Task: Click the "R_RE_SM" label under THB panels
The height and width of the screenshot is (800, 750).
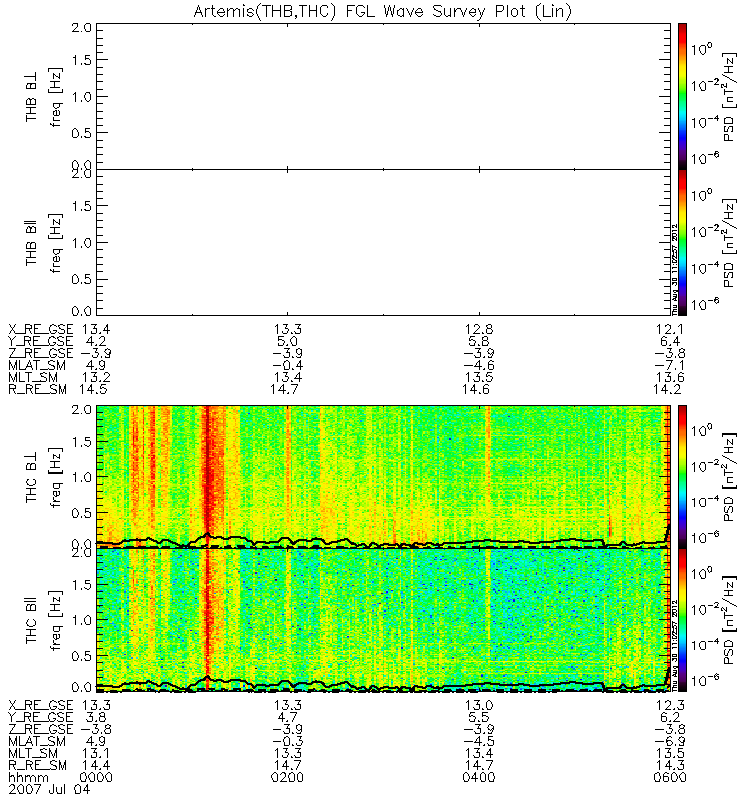Action: 37,390
